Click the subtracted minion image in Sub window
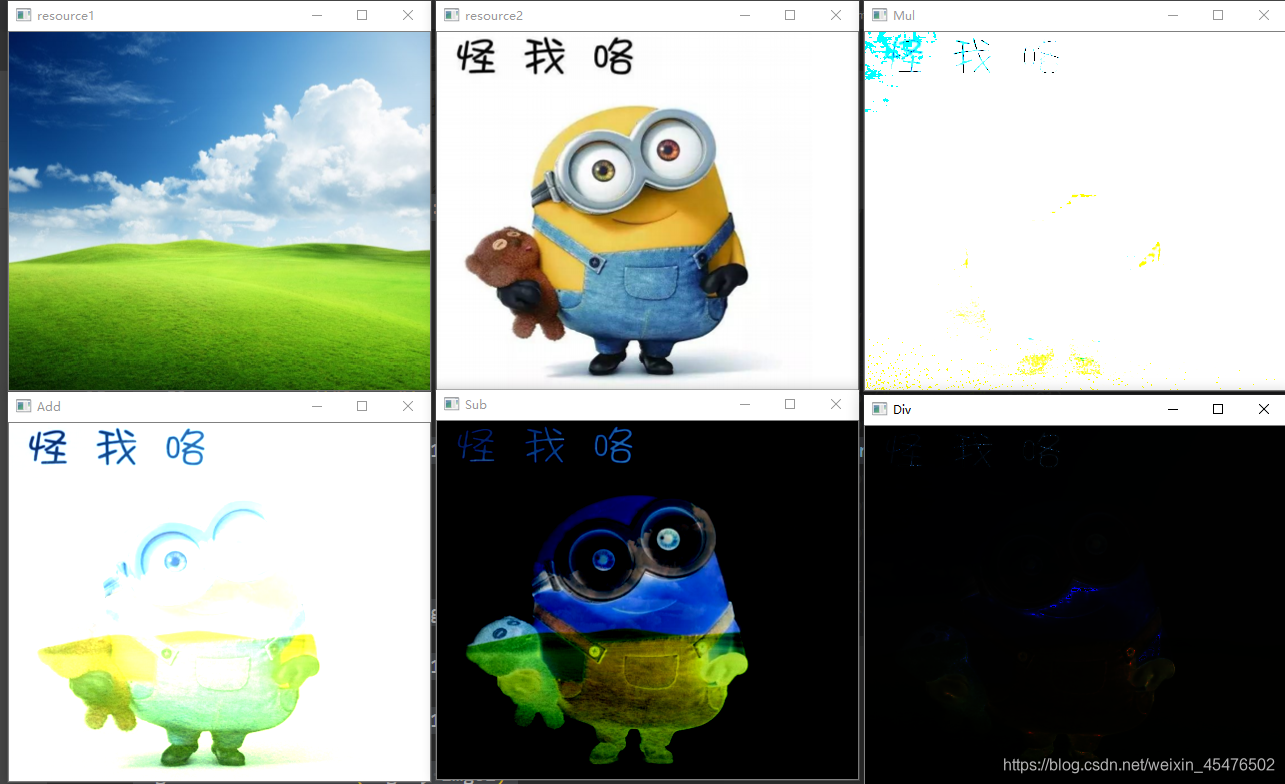The height and width of the screenshot is (784, 1285). (x=647, y=600)
